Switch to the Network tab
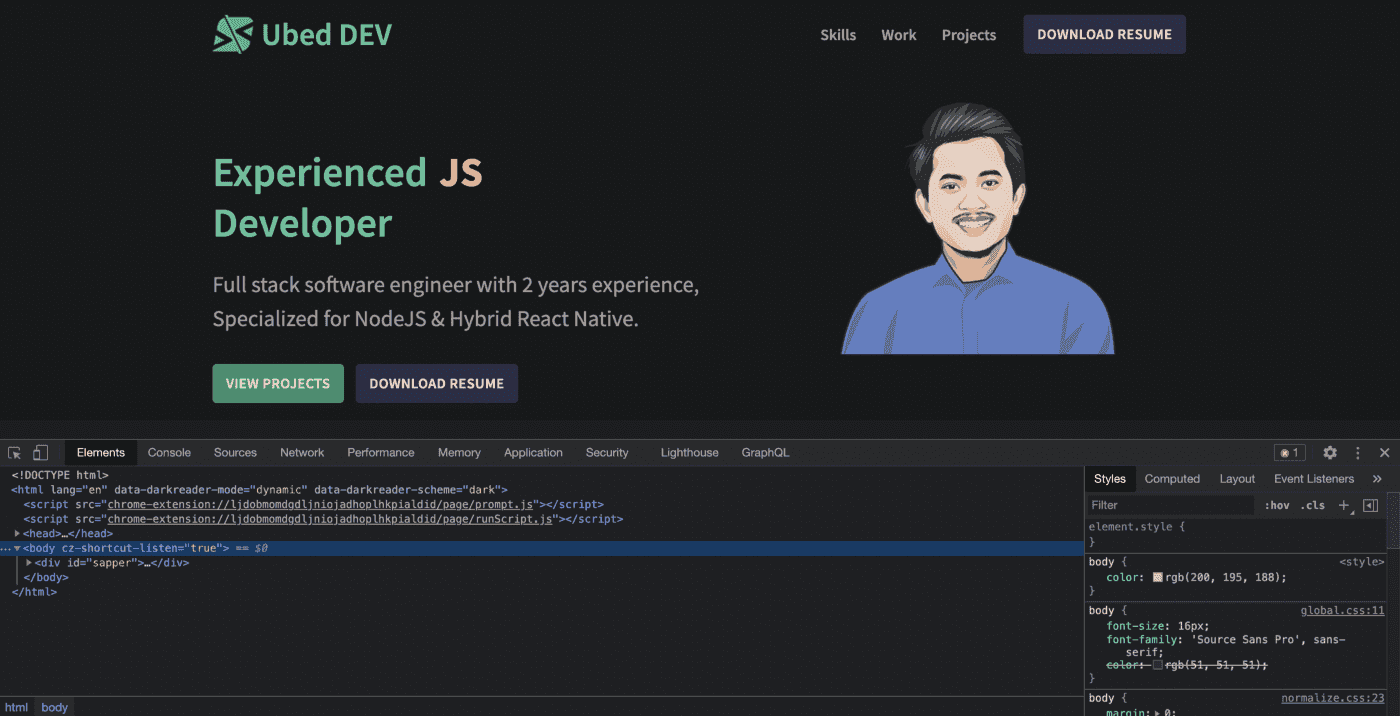The height and width of the screenshot is (716, 1400). tap(302, 453)
